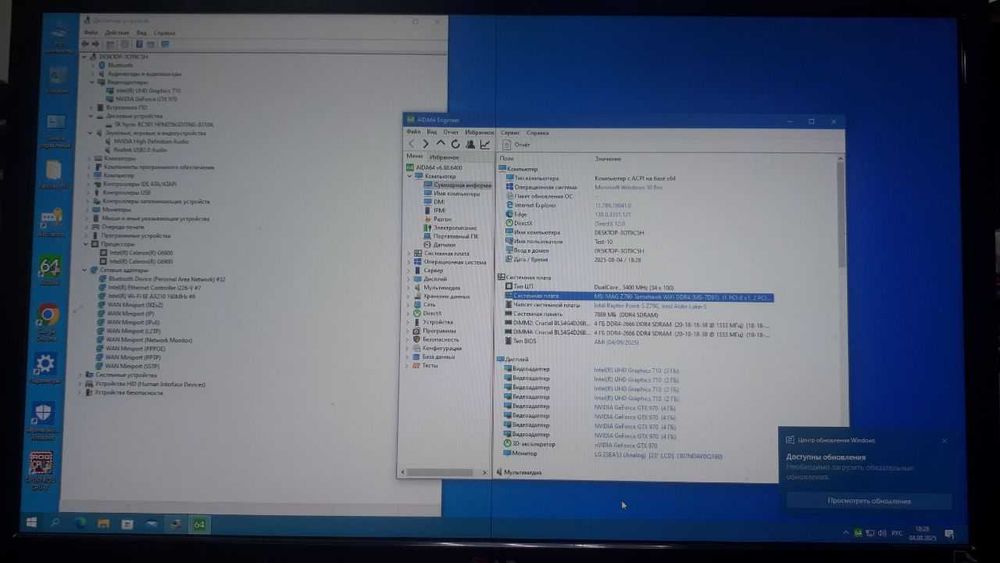Open AIDA64 Справка menu

tap(538, 133)
